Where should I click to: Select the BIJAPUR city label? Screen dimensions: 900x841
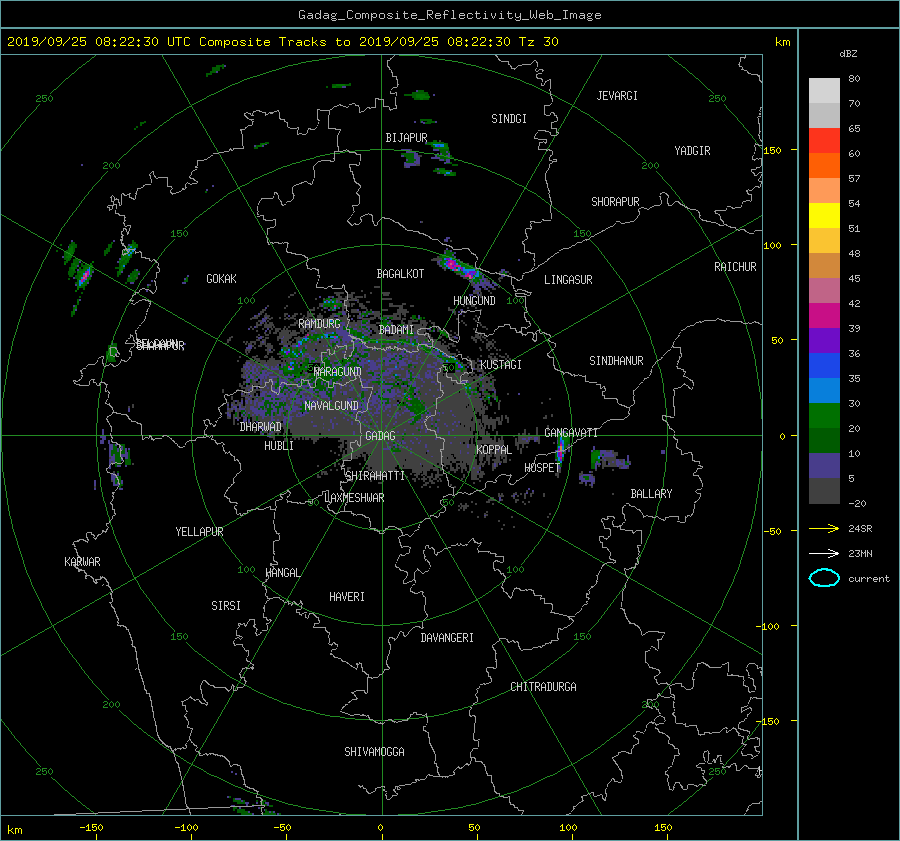(406, 138)
